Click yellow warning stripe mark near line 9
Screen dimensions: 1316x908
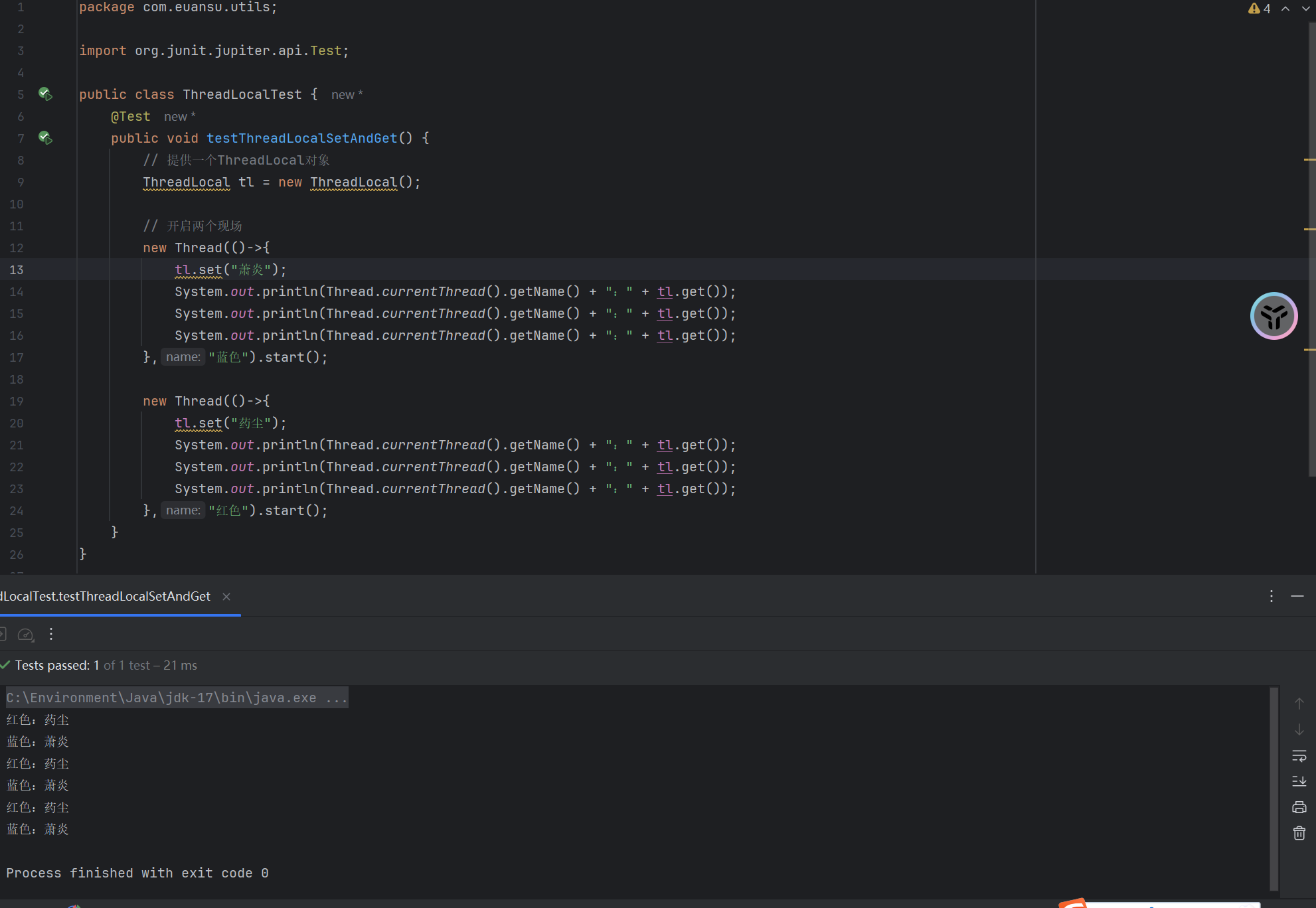pyautogui.click(x=1309, y=160)
